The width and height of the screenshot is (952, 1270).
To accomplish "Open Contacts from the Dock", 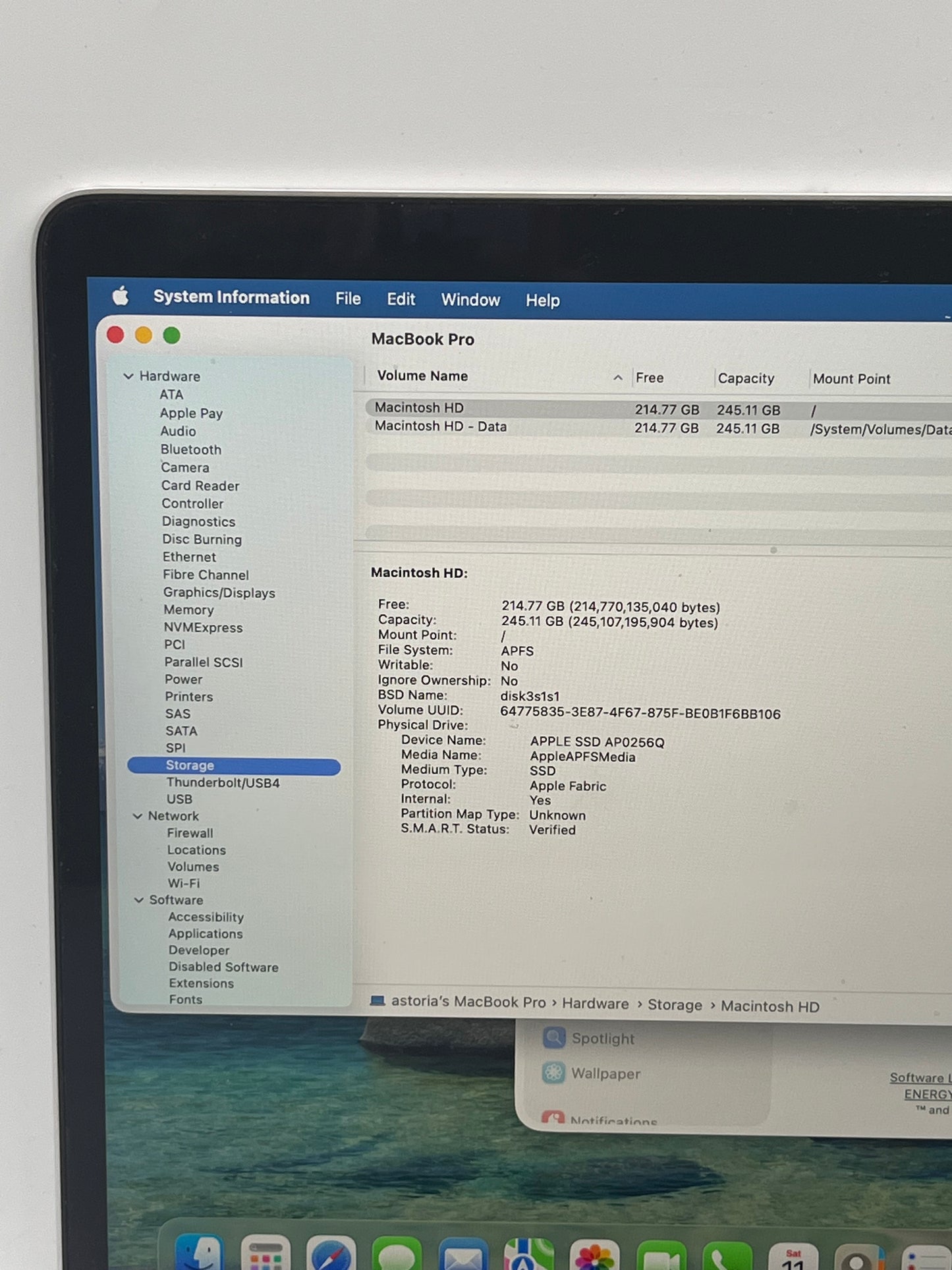I will (x=859, y=1257).
